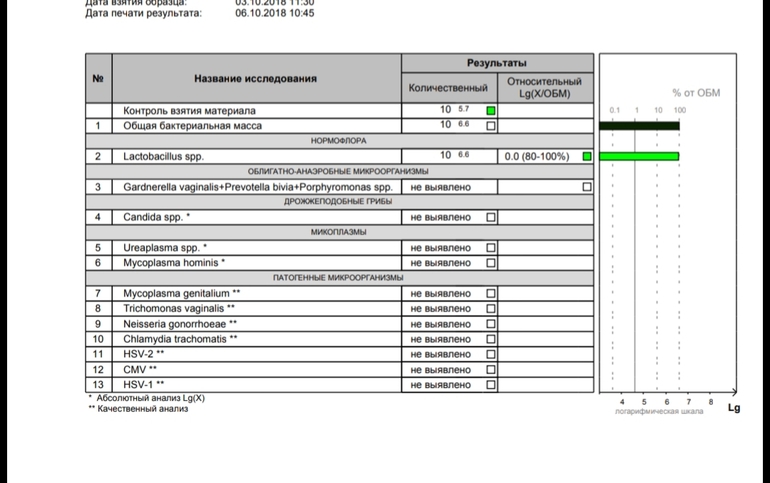Click the empty square in the Общая бактериальная масса row
The width and height of the screenshot is (770, 483).
491,126
